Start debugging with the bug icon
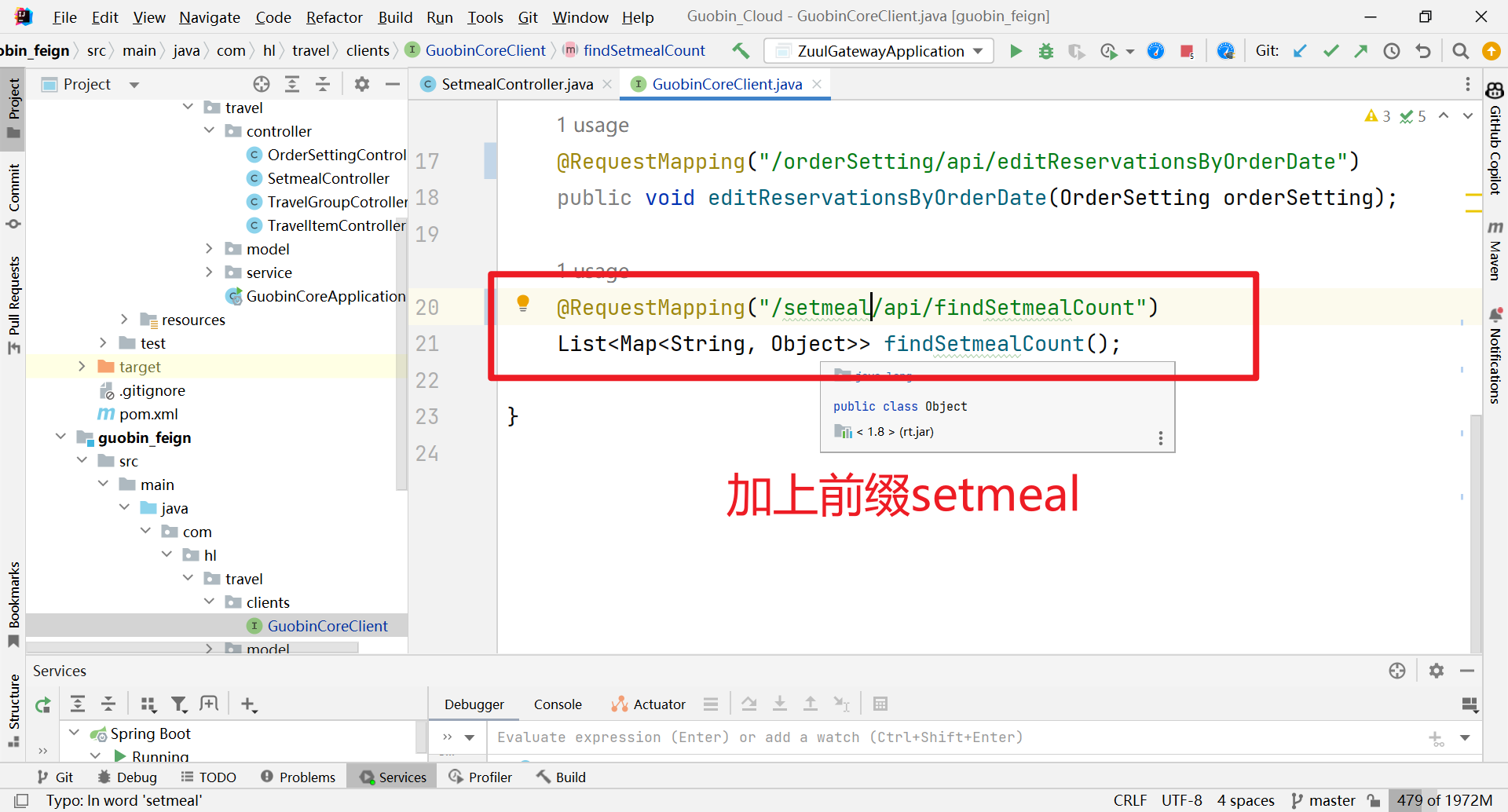Screen dimensions: 1508x812 1046,51
